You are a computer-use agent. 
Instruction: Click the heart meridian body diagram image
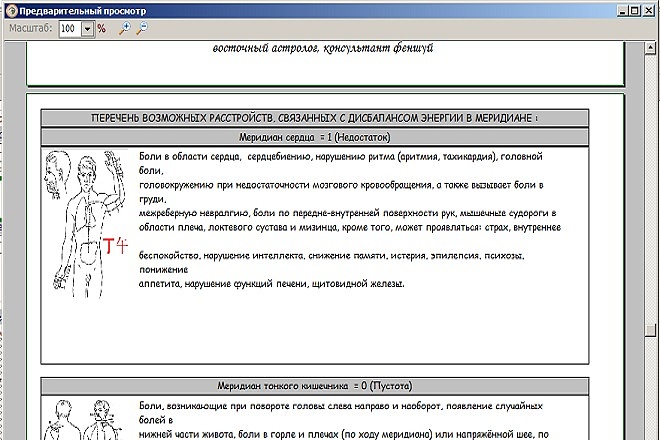[85, 224]
